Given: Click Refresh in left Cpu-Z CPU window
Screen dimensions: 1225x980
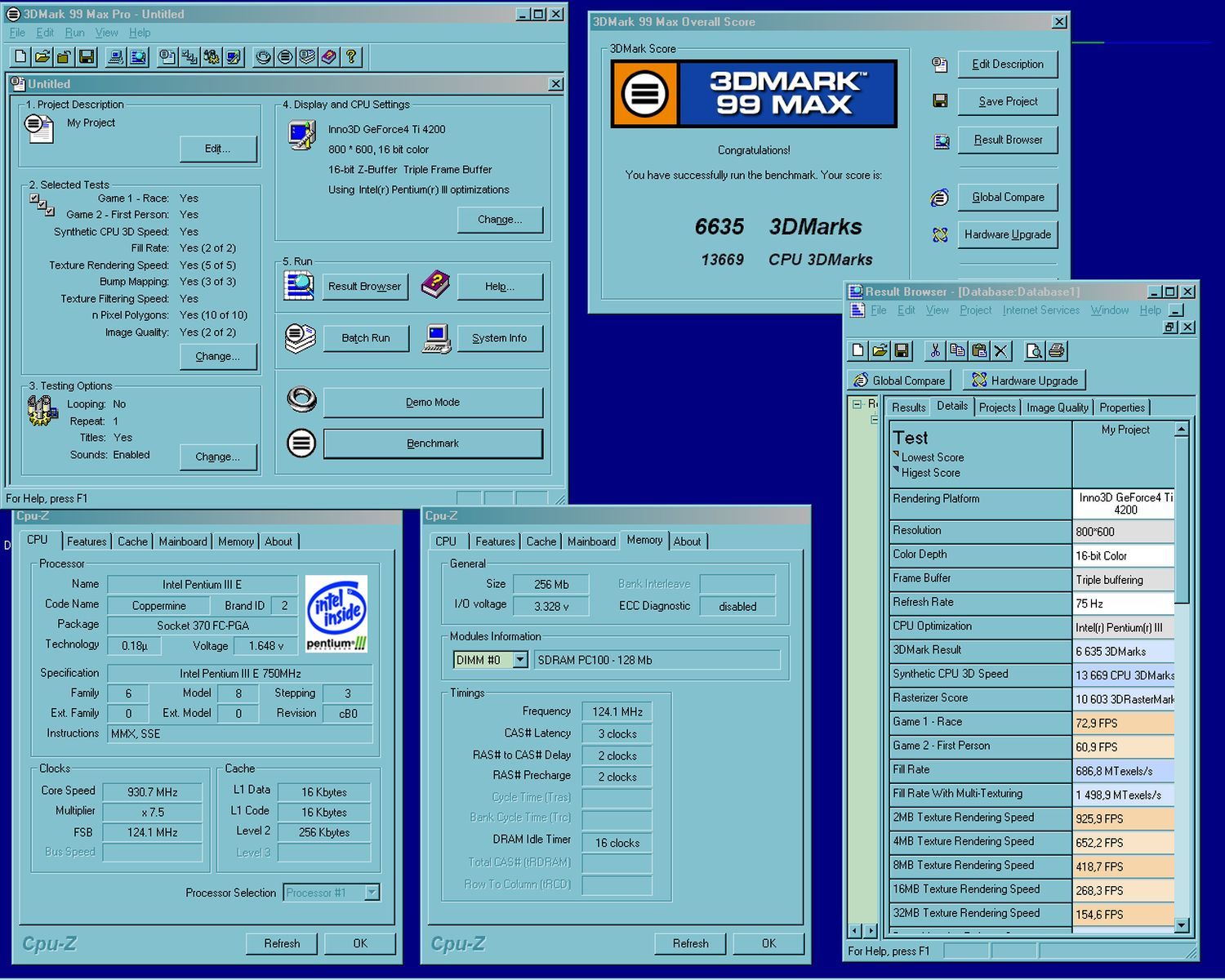Looking at the screenshot, I should tap(282, 943).
